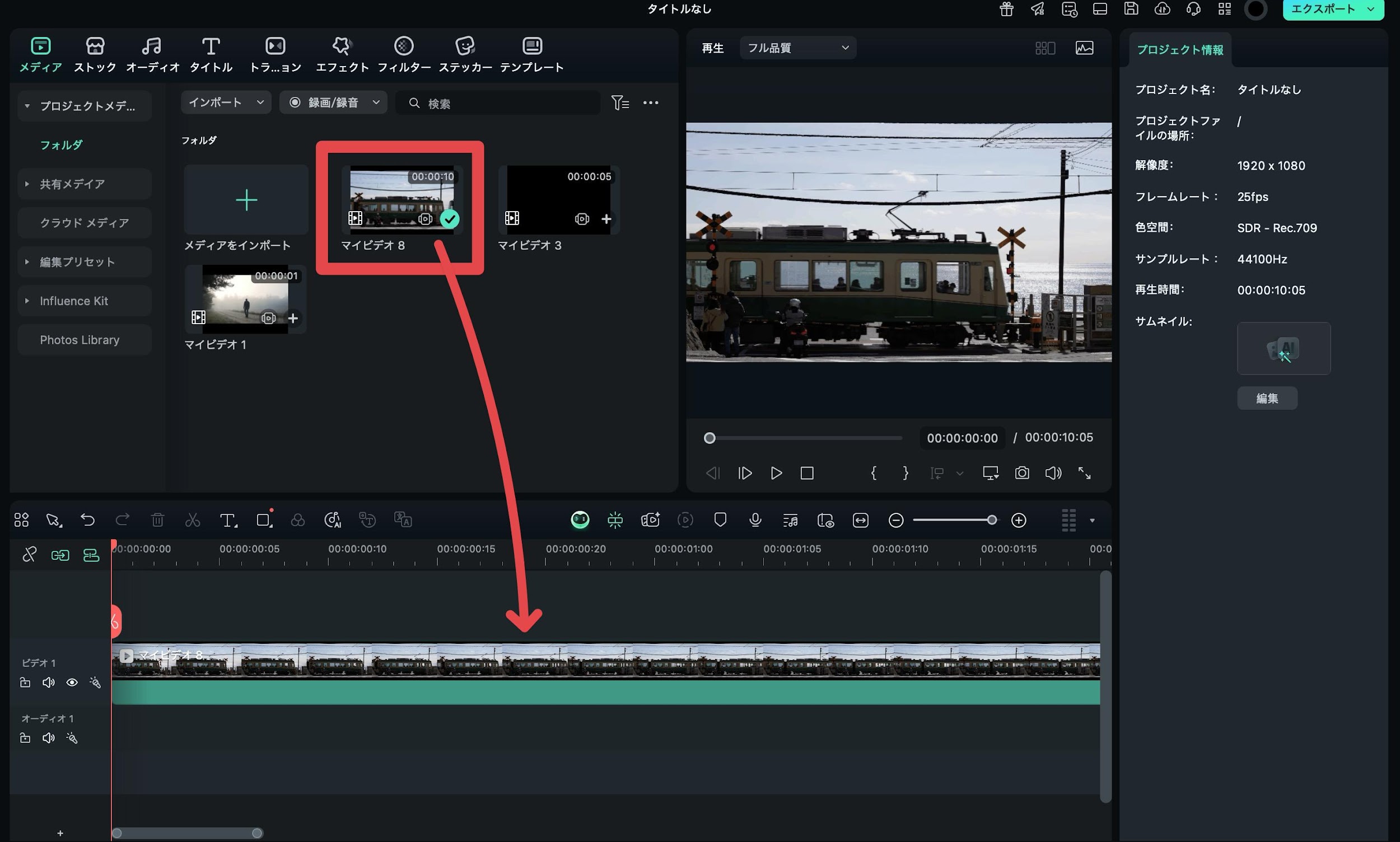Set mark-out point with right brace
The width and height of the screenshot is (1400, 842).
pyautogui.click(x=905, y=473)
